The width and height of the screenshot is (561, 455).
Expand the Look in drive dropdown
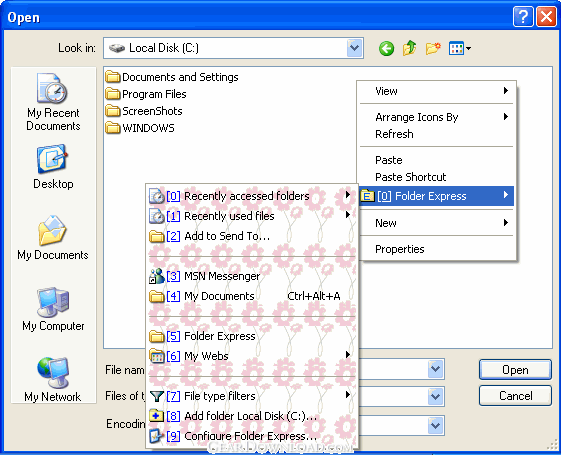(355, 48)
